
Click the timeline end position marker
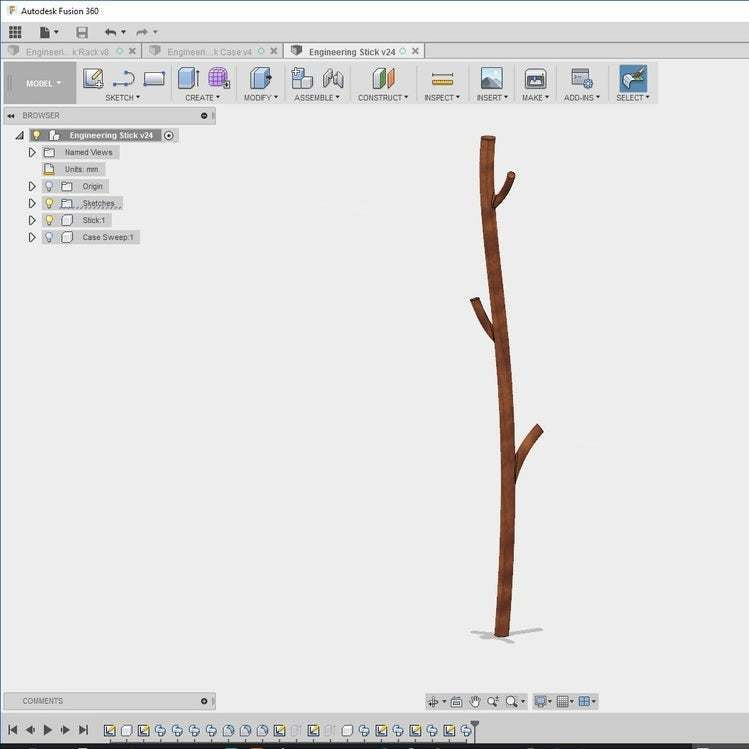(x=475, y=723)
